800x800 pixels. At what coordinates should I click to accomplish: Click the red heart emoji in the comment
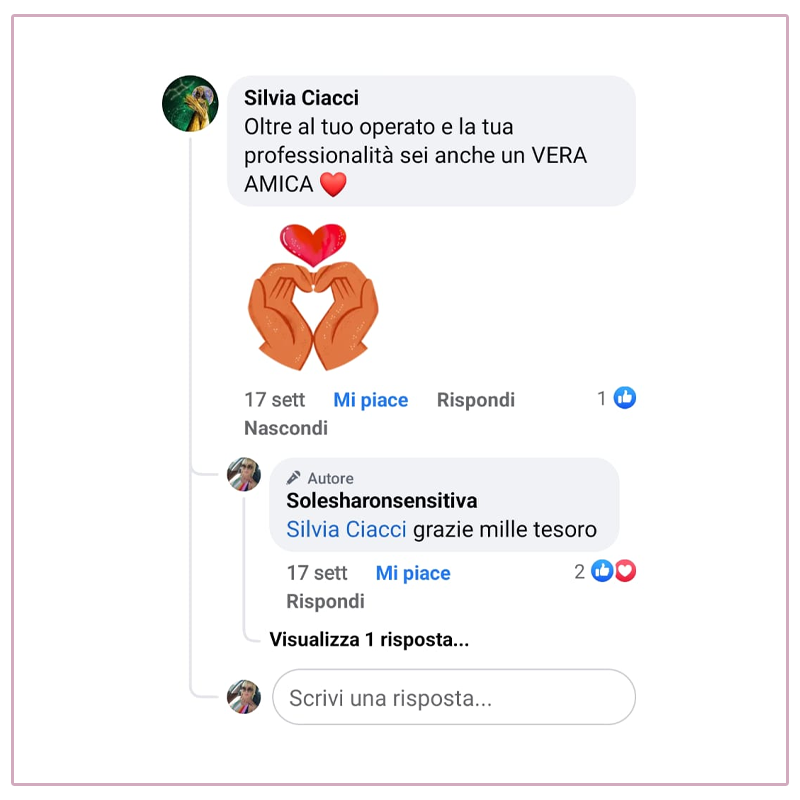click(x=333, y=184)
